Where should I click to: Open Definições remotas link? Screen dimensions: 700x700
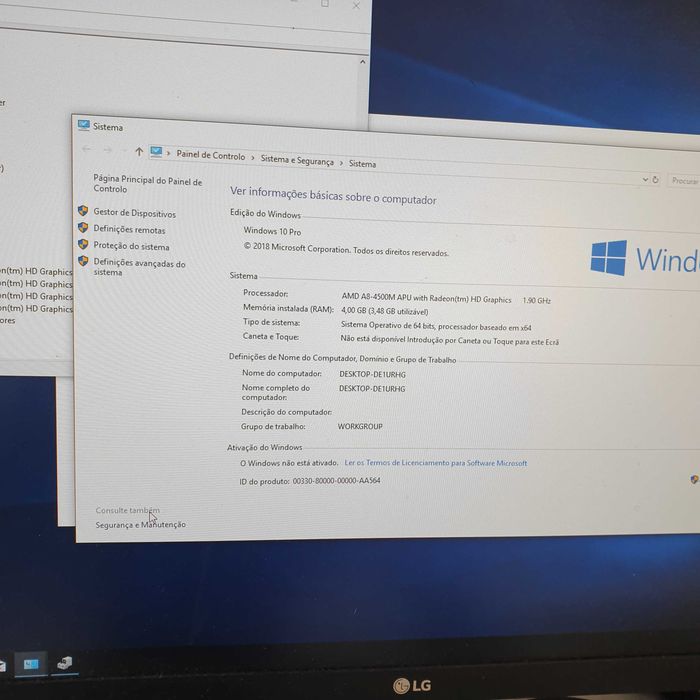tap(129, 230)
